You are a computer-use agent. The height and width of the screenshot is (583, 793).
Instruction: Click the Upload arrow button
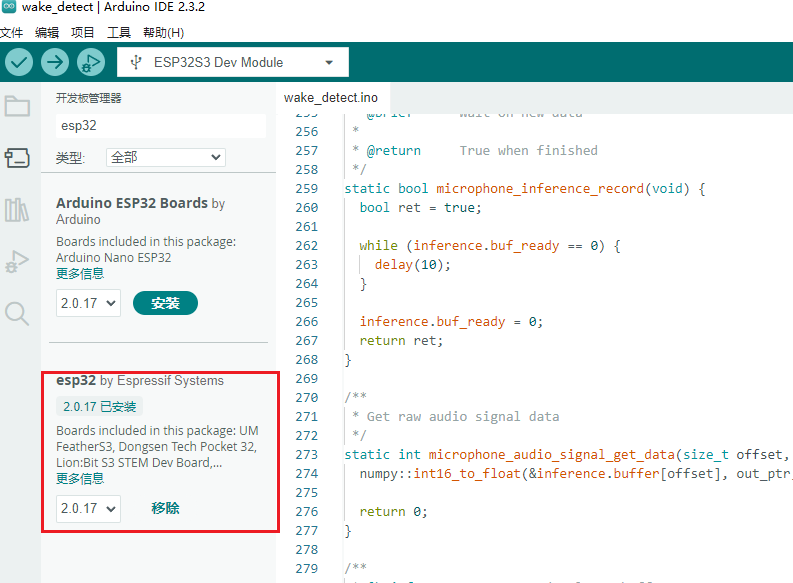point(55,62)
